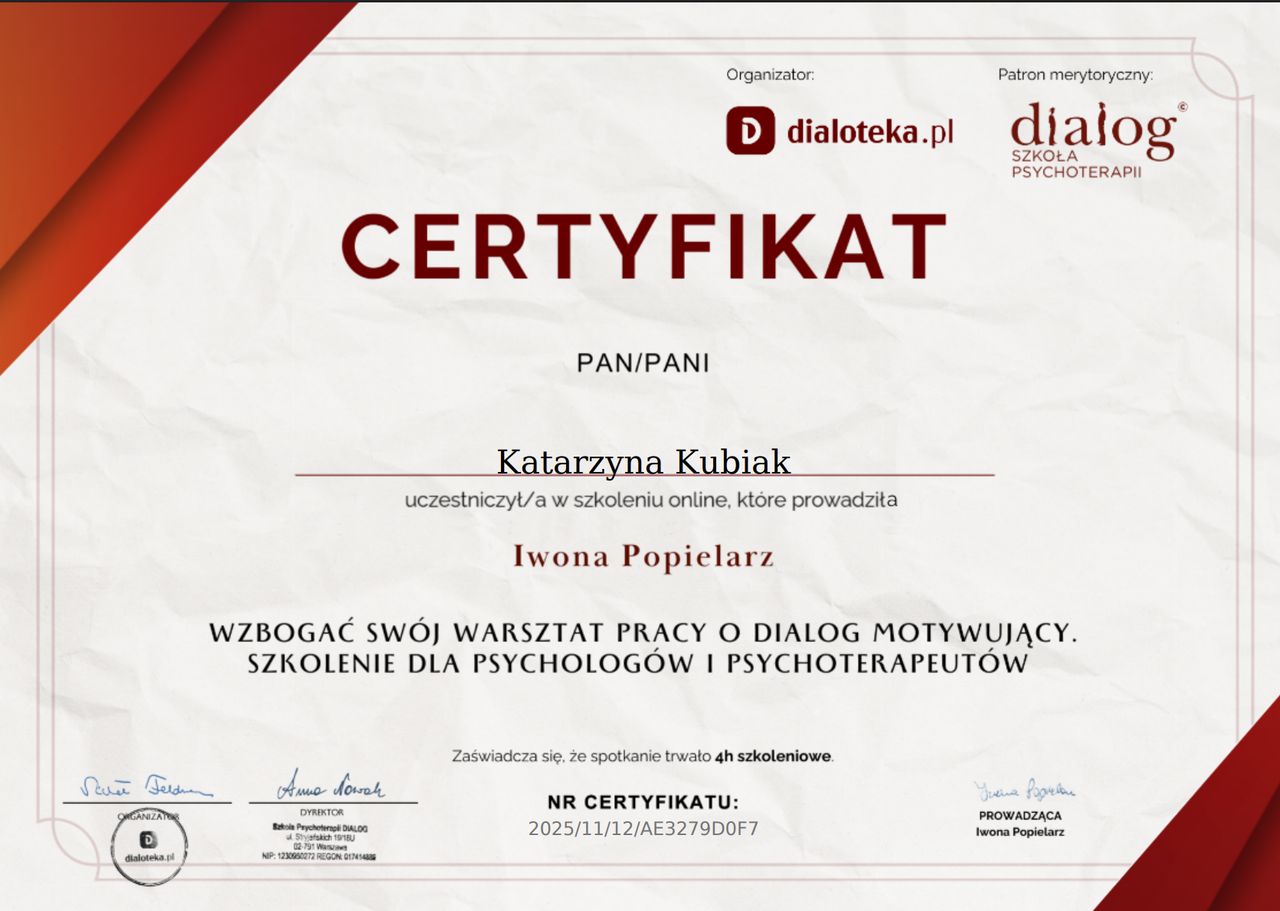The width and height of the screenshot is (1280, 911).
Task: Click the organizer's handwritten signature
Action: [x=146, y=786]
